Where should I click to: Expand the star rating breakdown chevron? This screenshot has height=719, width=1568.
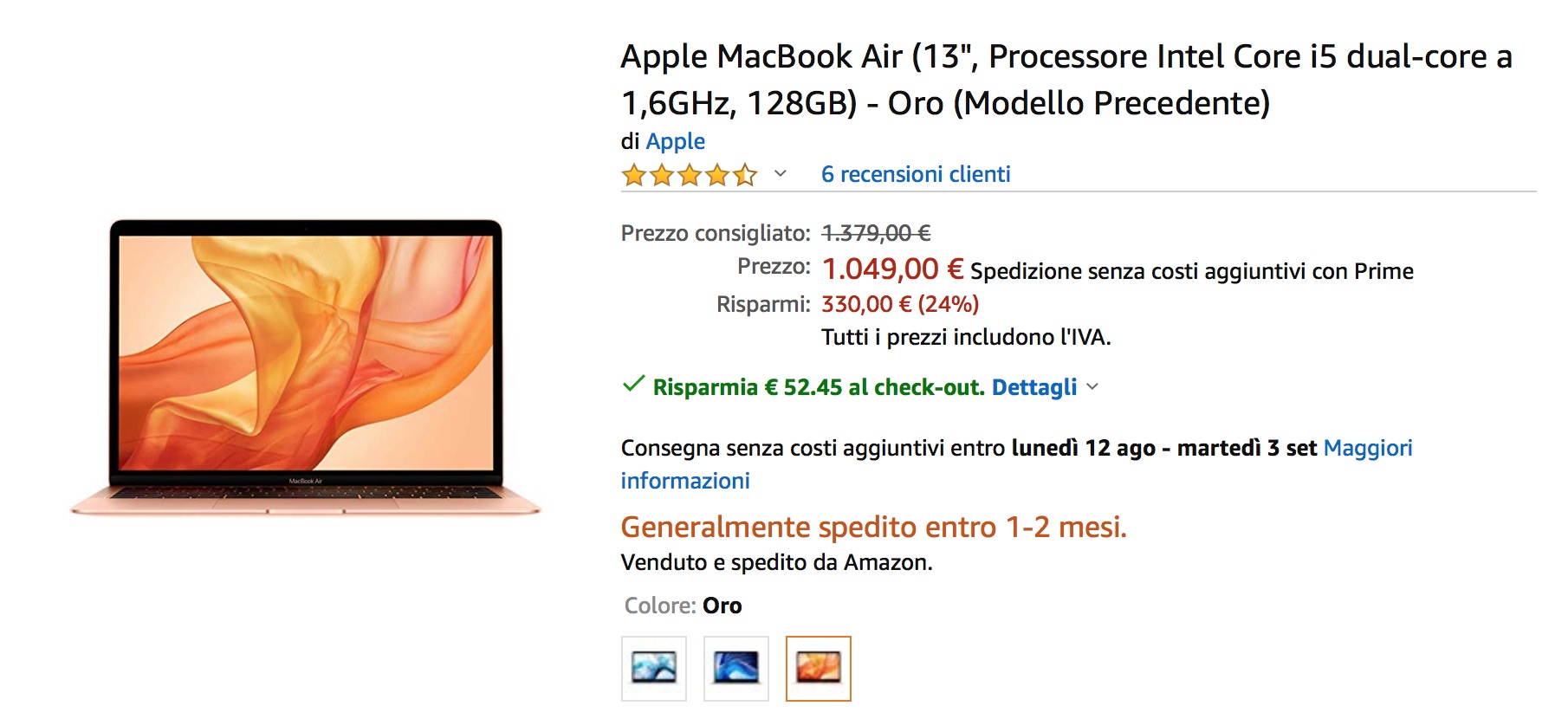pyautogui.click(x=781, y=174)
